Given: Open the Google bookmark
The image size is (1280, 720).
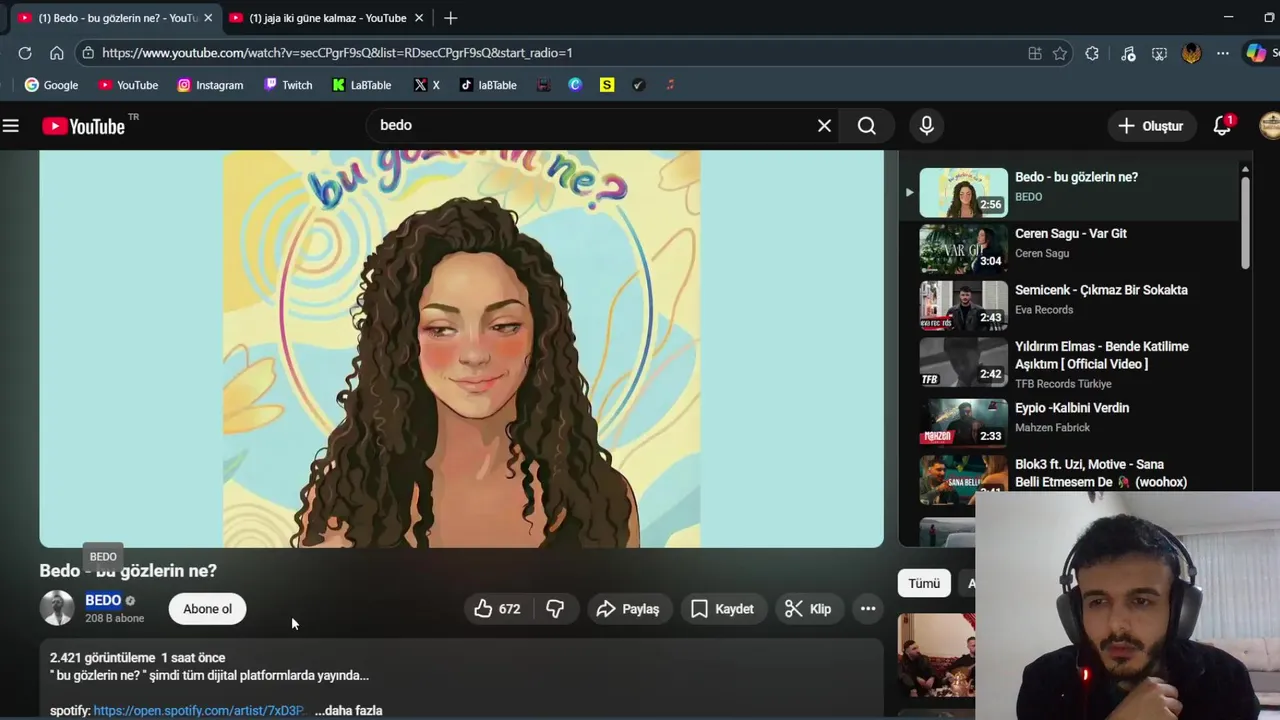Looking at the screenshot, I should point(51,85).
